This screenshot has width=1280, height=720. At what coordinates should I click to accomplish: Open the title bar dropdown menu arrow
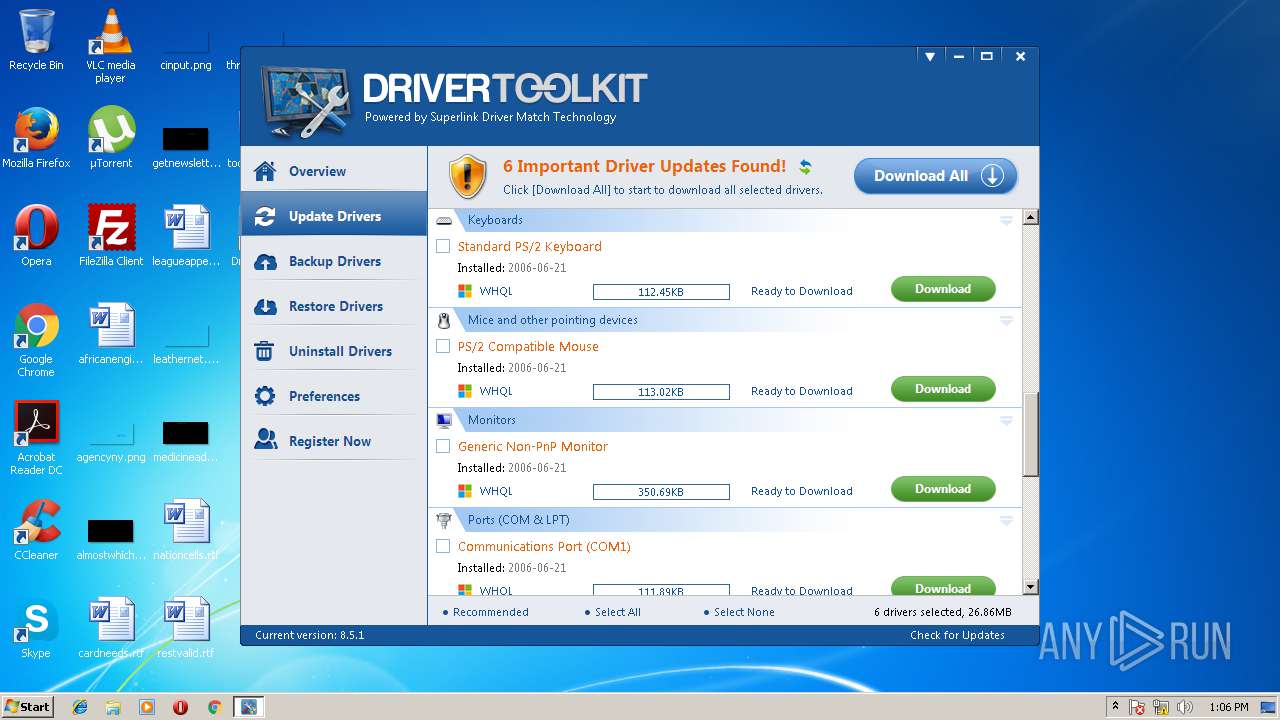coord(930,57)
